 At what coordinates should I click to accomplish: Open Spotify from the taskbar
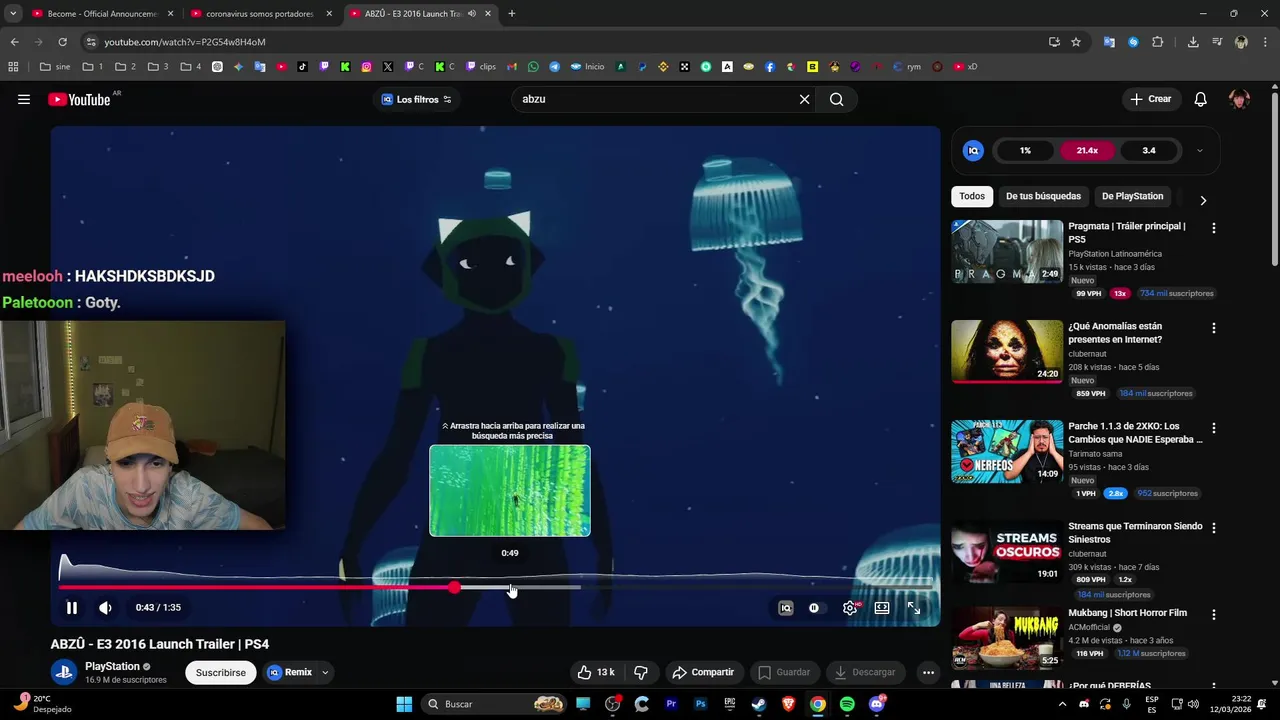[847, 704]
